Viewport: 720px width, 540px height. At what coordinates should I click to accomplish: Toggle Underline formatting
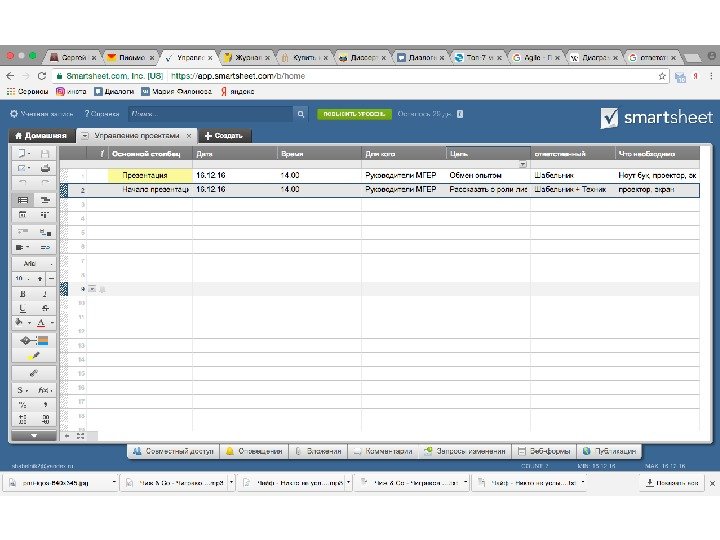pyautogui.click(x=22, y=308)
